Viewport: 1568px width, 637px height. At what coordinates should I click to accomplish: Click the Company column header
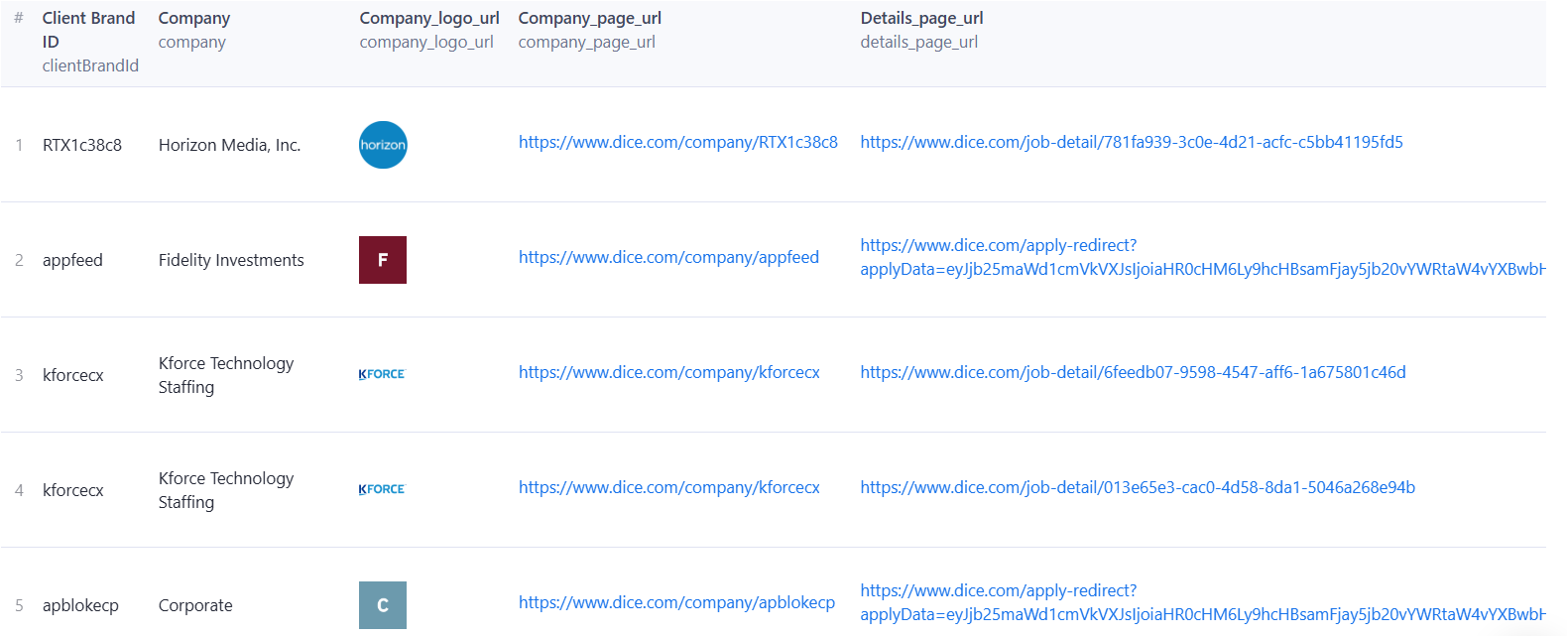pos(194,30)
